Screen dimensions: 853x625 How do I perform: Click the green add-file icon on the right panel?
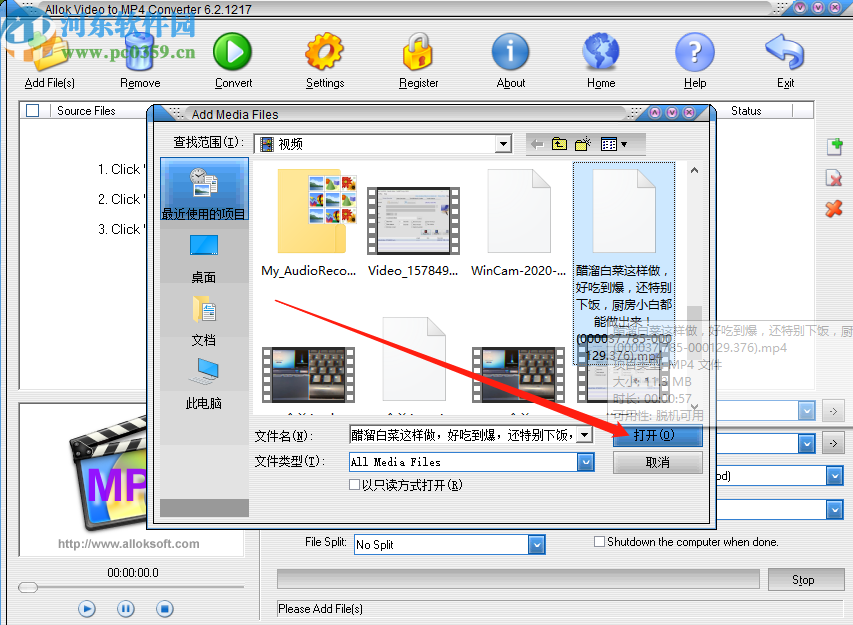point(834,146)
